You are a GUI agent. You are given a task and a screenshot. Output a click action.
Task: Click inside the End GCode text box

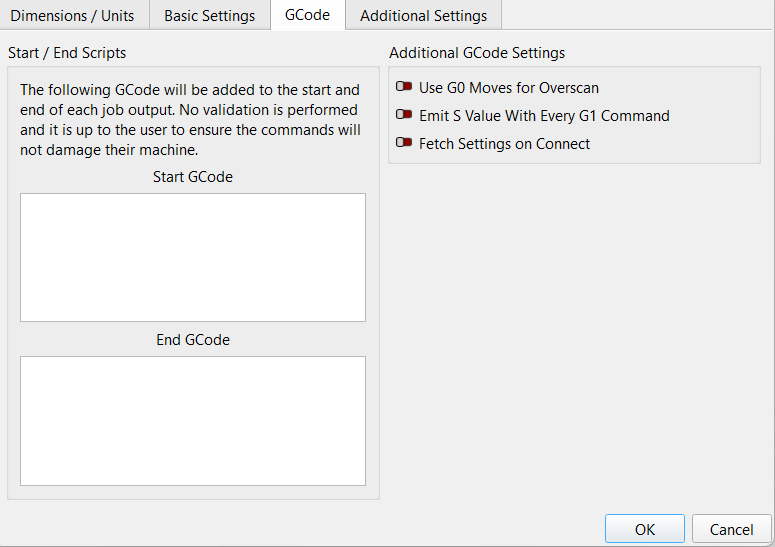point(193,420)
